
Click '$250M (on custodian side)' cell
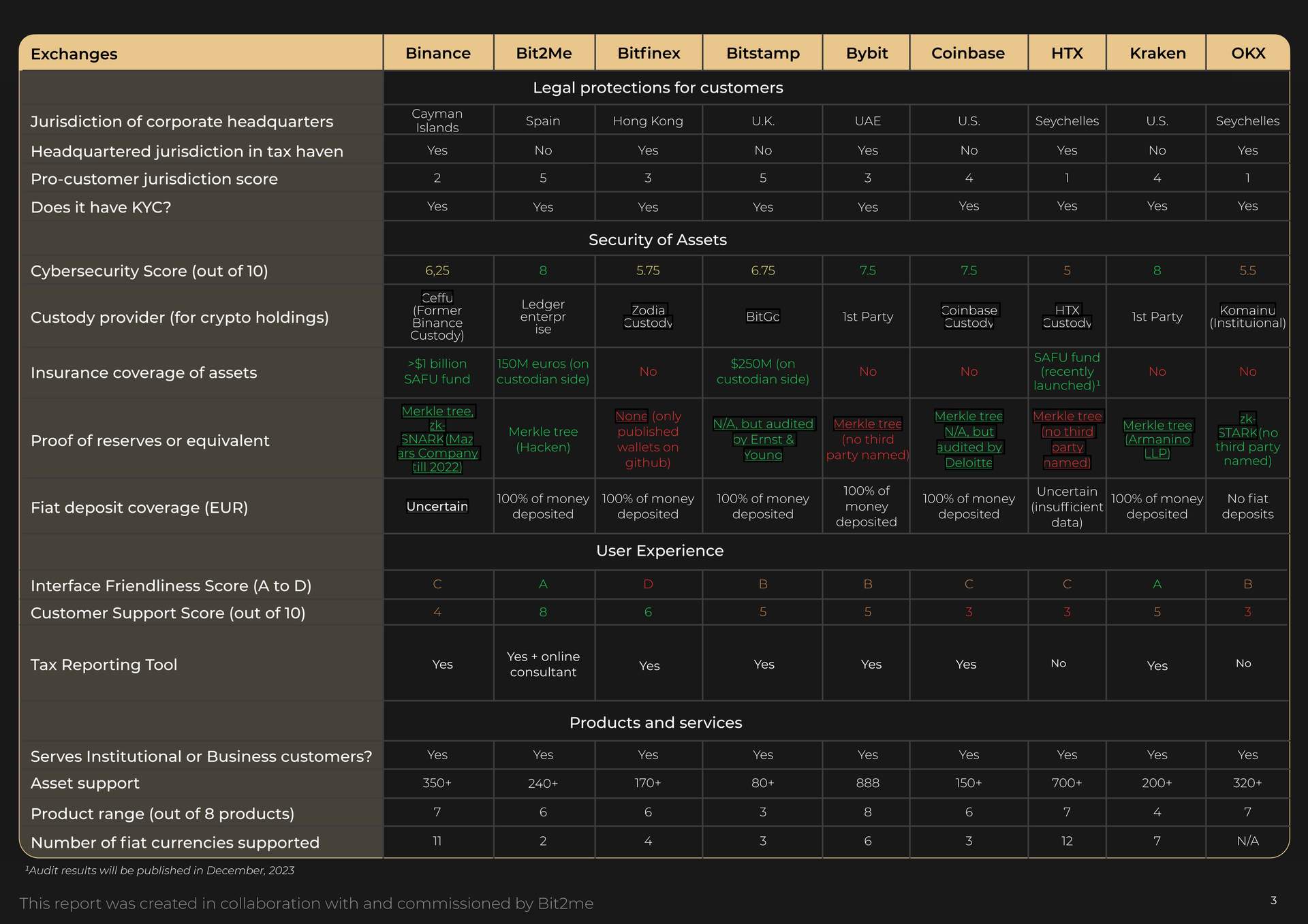(x=763, y=371)
